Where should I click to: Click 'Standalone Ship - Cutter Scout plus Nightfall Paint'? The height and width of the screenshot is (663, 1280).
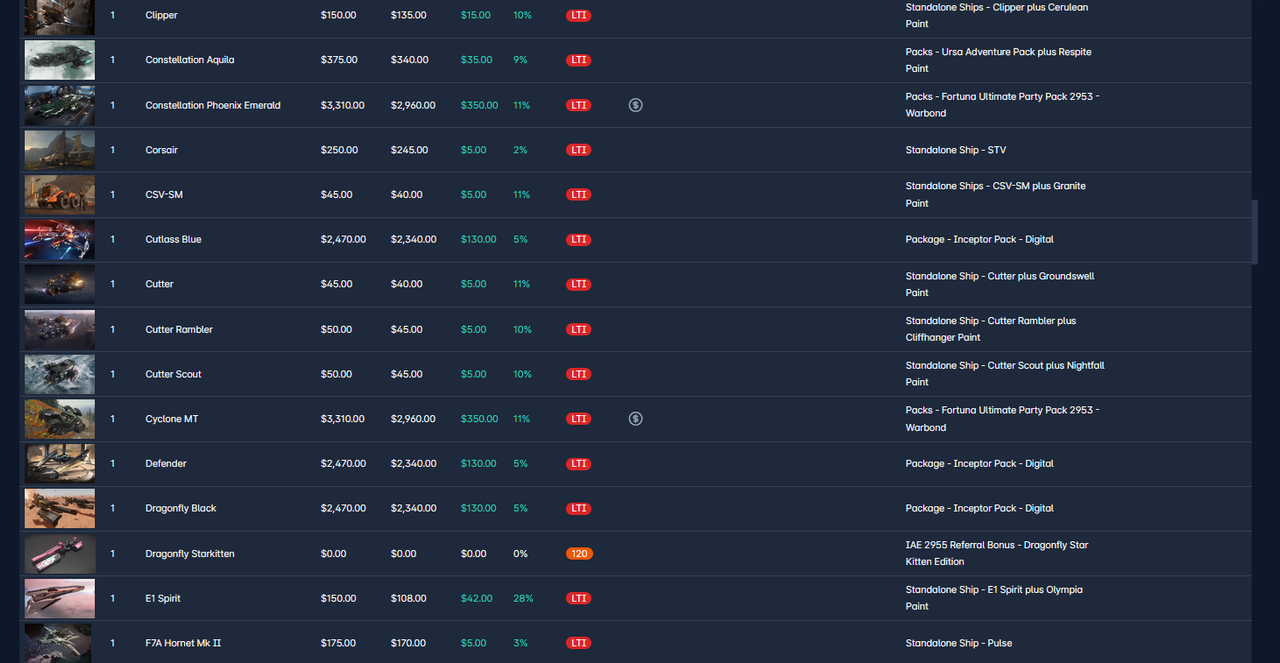(x=1005, y=374)
